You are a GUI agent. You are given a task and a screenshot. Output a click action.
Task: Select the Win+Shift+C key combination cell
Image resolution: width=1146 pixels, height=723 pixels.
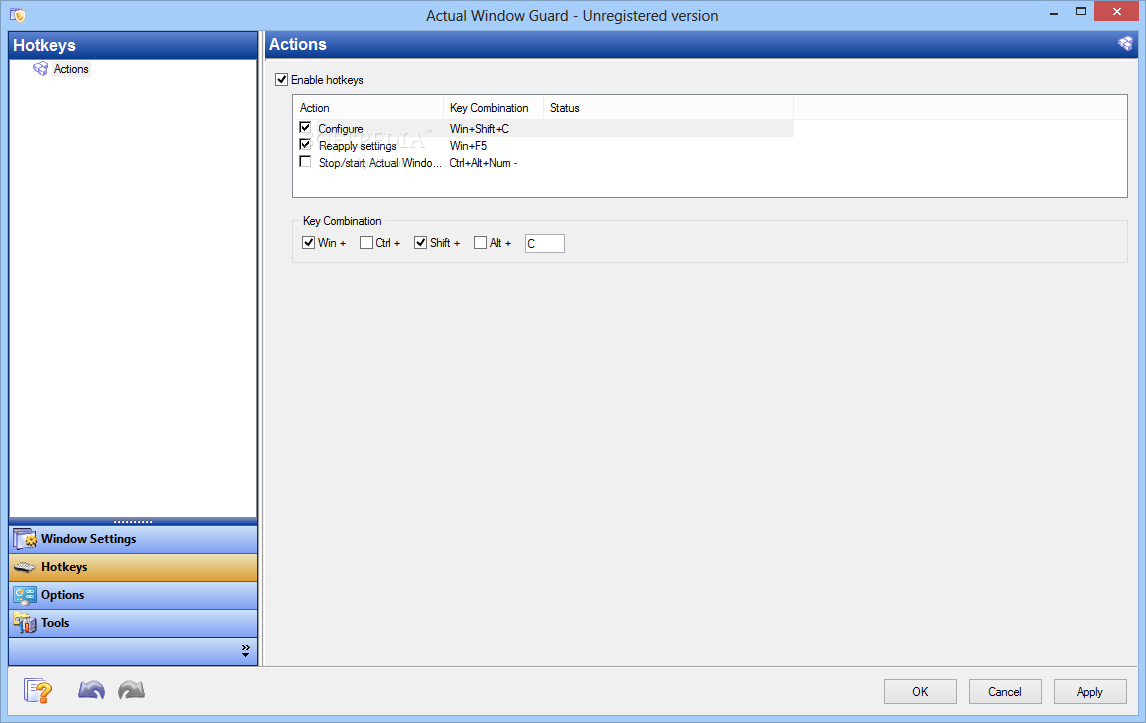point(479,129)
